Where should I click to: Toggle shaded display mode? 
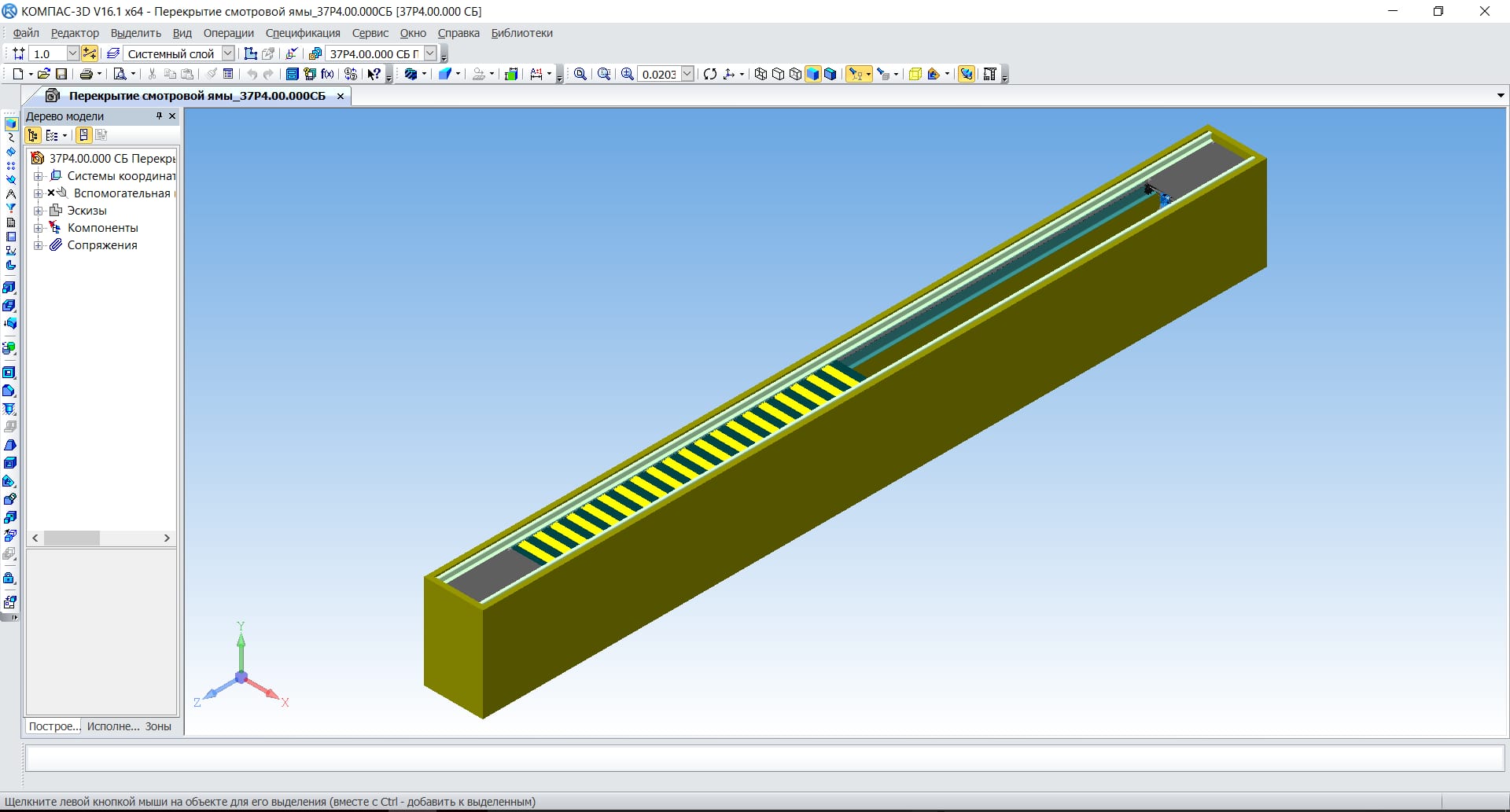pyautogui.click(x=812, y=74)
